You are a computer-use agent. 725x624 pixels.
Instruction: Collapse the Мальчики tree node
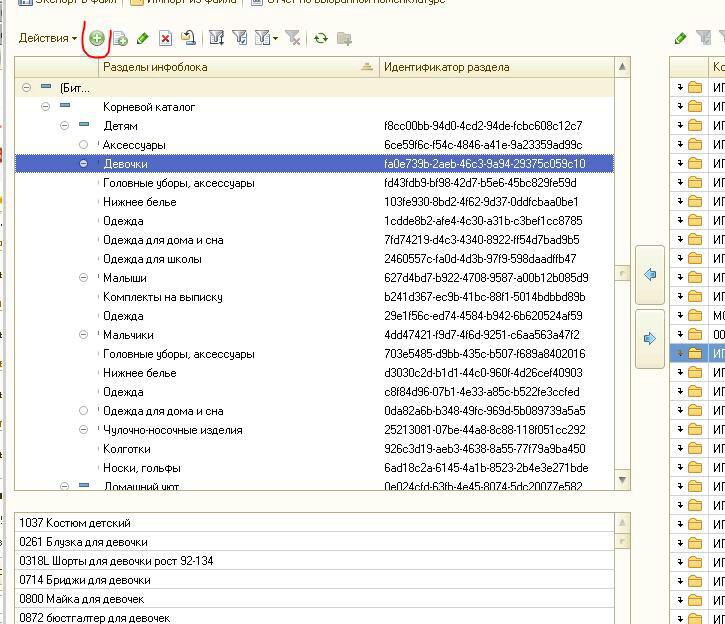(x=84, y=335)
